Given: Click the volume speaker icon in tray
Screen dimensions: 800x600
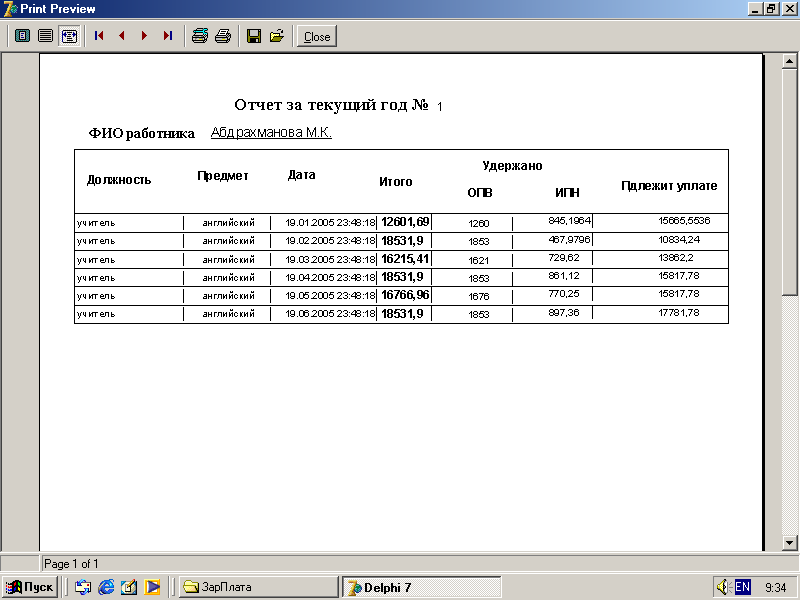Looking at the screenshot, I should tap(723, 587).
